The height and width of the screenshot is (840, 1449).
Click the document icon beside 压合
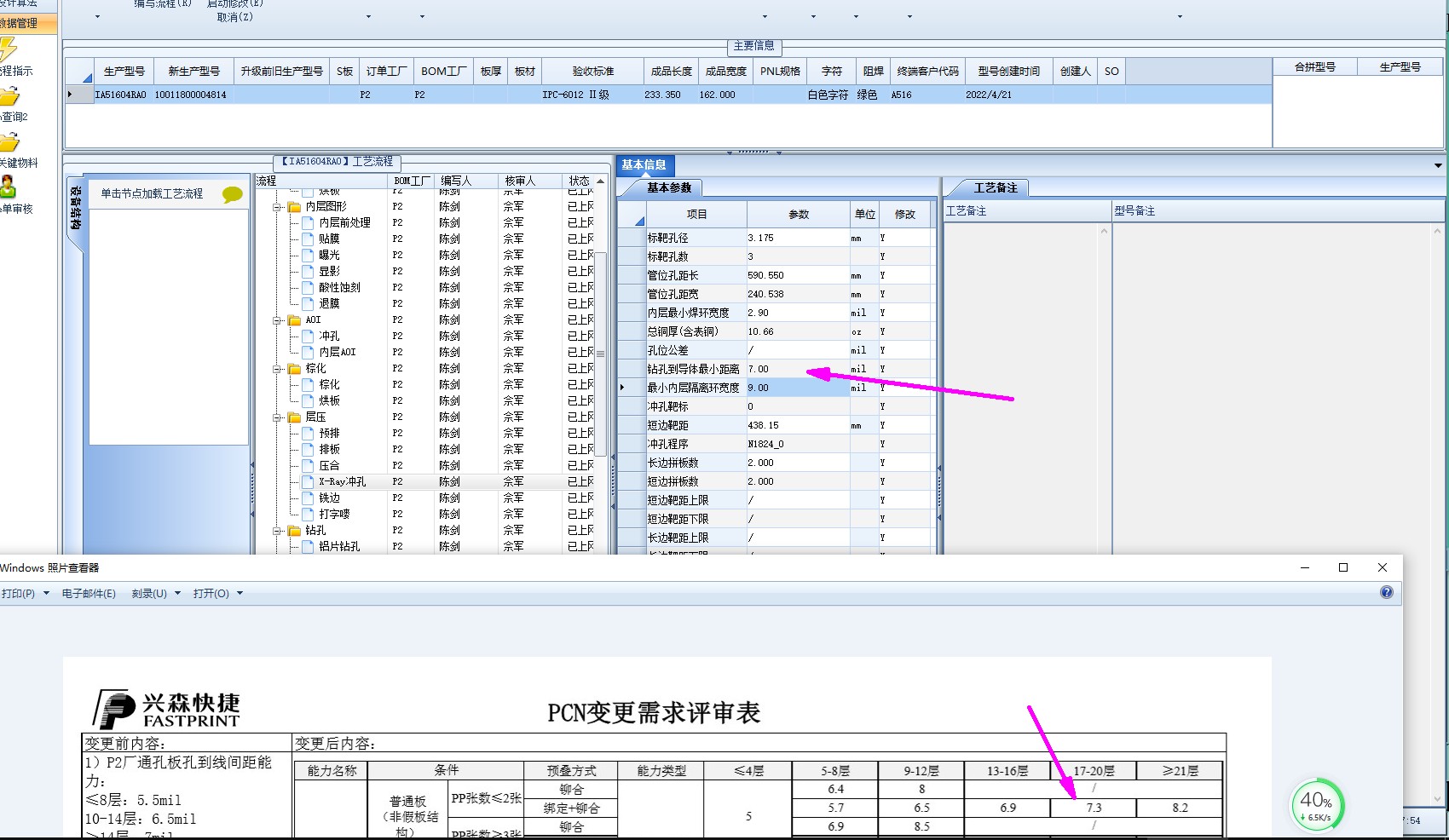tap(308, 465)
